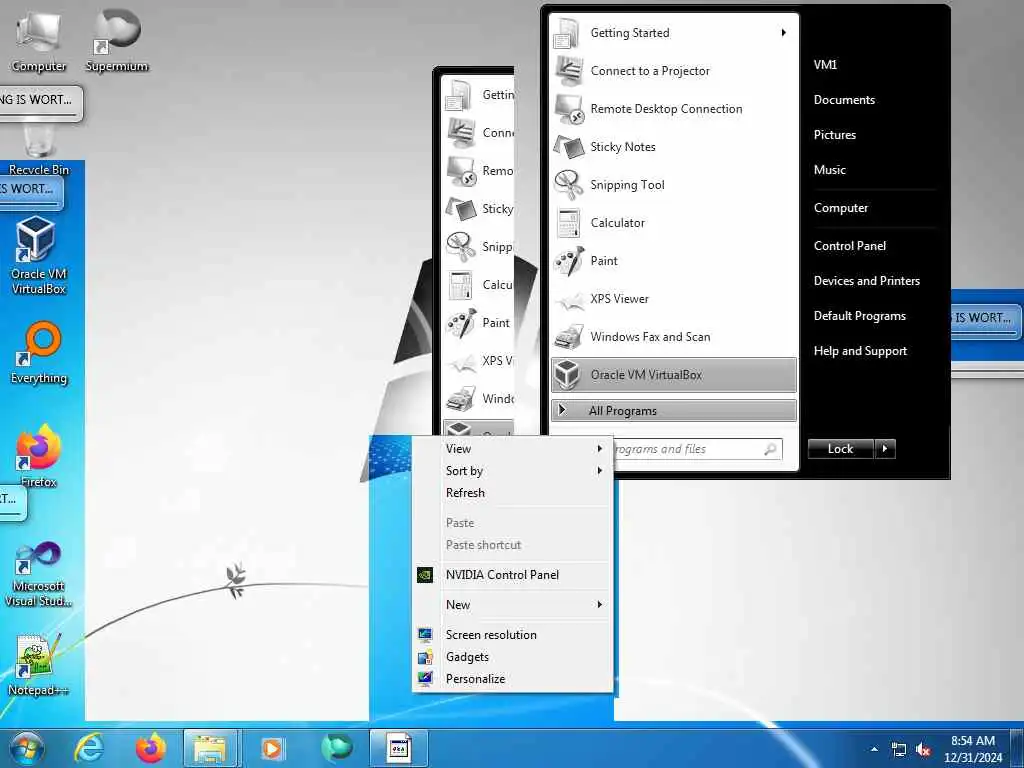Viewport: 1024px width, 768px height.
Task: Select Microsoft Visual Studio desktop icon
Action: click(x=38, y=575)
